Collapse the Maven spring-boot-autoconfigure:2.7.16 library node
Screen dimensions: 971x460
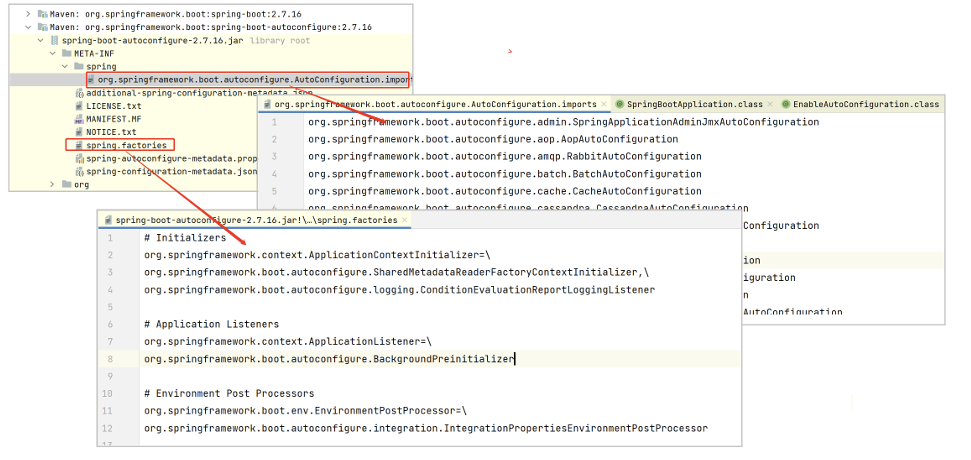click(x=28, y=27)
